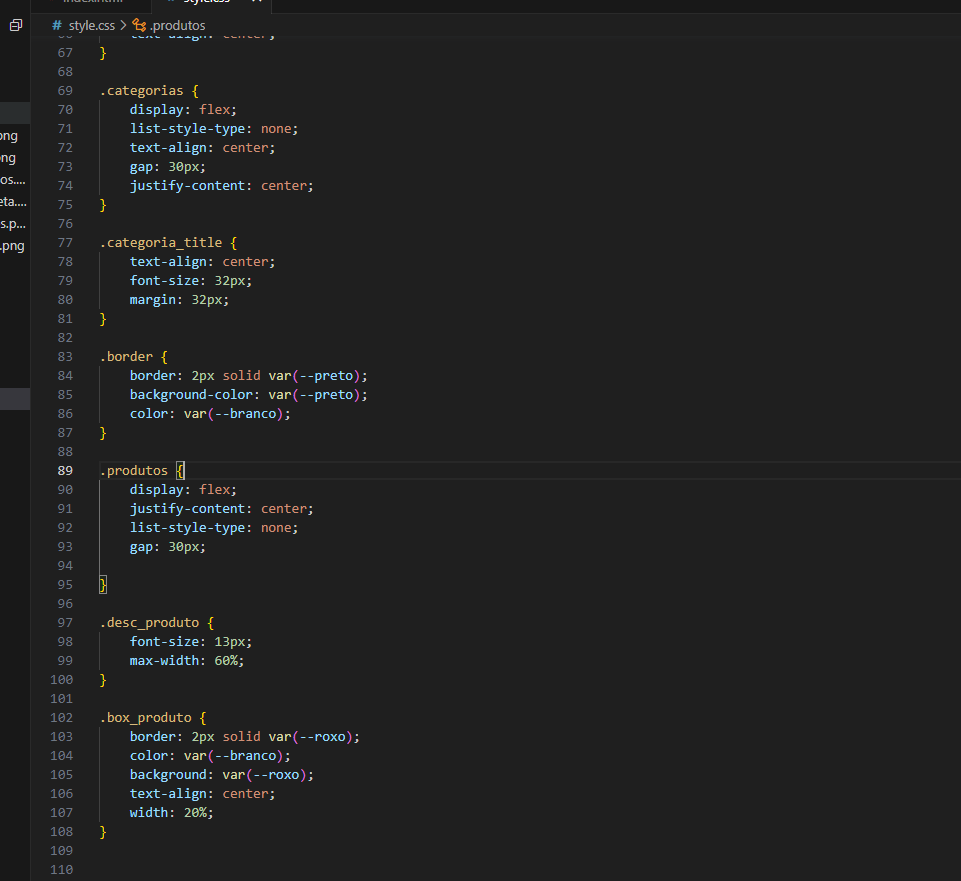Click 'display' property on line 70
961x881 pixels.
pos(156,110)
